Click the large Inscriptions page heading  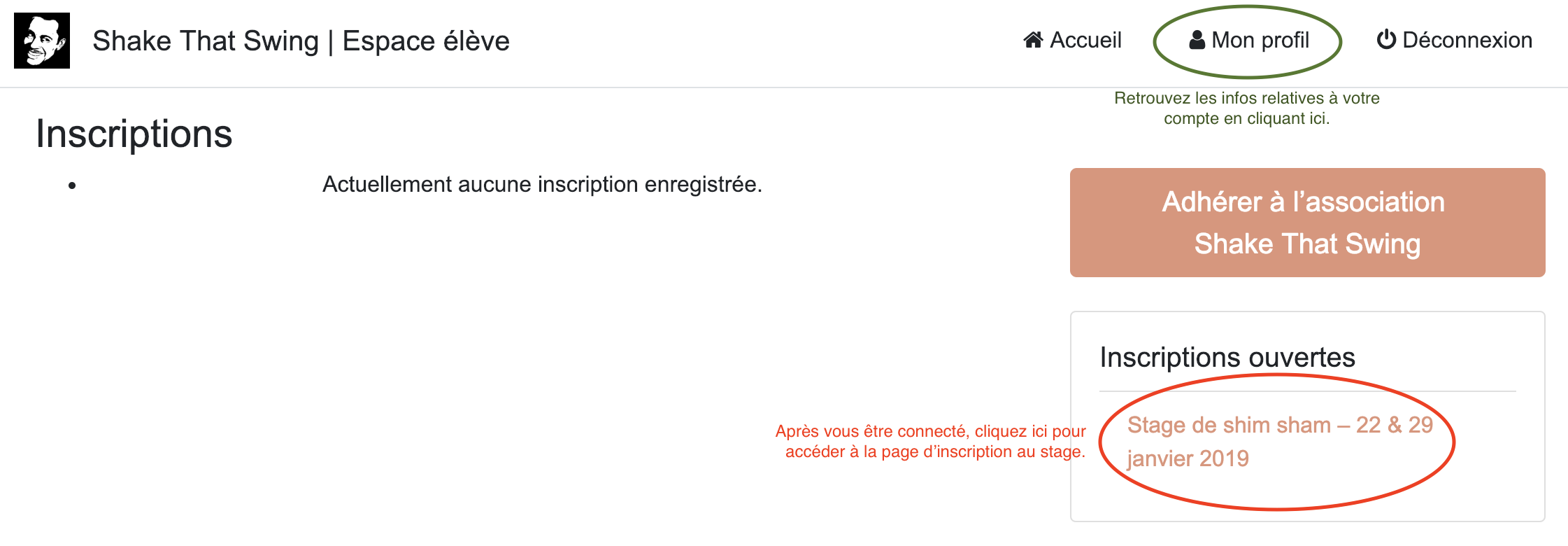pos(134,134)
